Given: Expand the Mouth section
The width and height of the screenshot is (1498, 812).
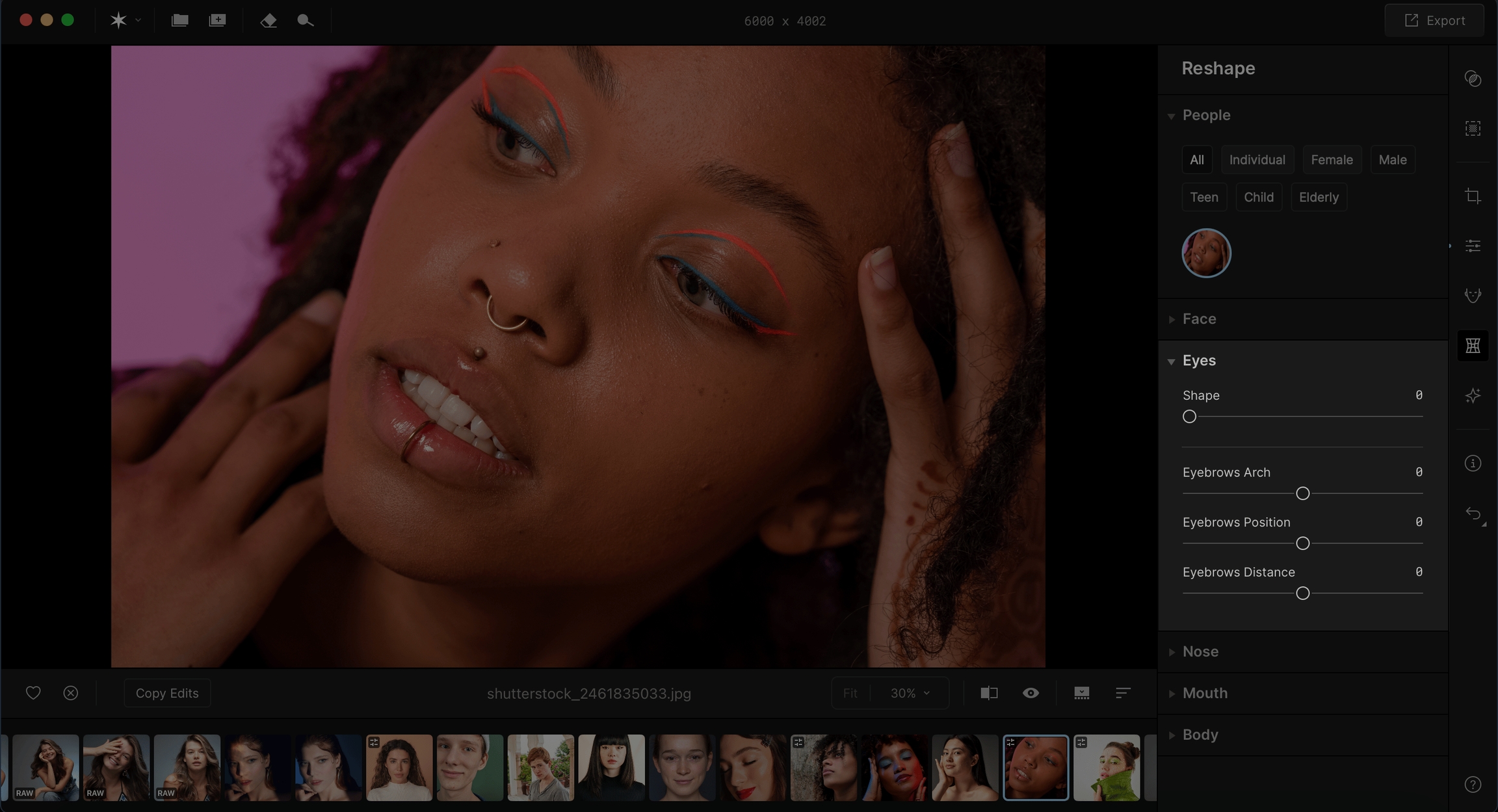Looking at the screenshot, I should pyautogui.click(x=1204, y=693).
